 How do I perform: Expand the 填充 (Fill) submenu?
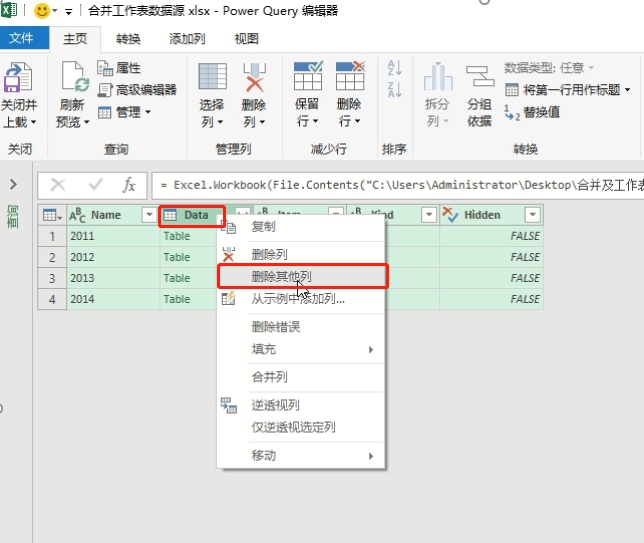pos(371,350)
